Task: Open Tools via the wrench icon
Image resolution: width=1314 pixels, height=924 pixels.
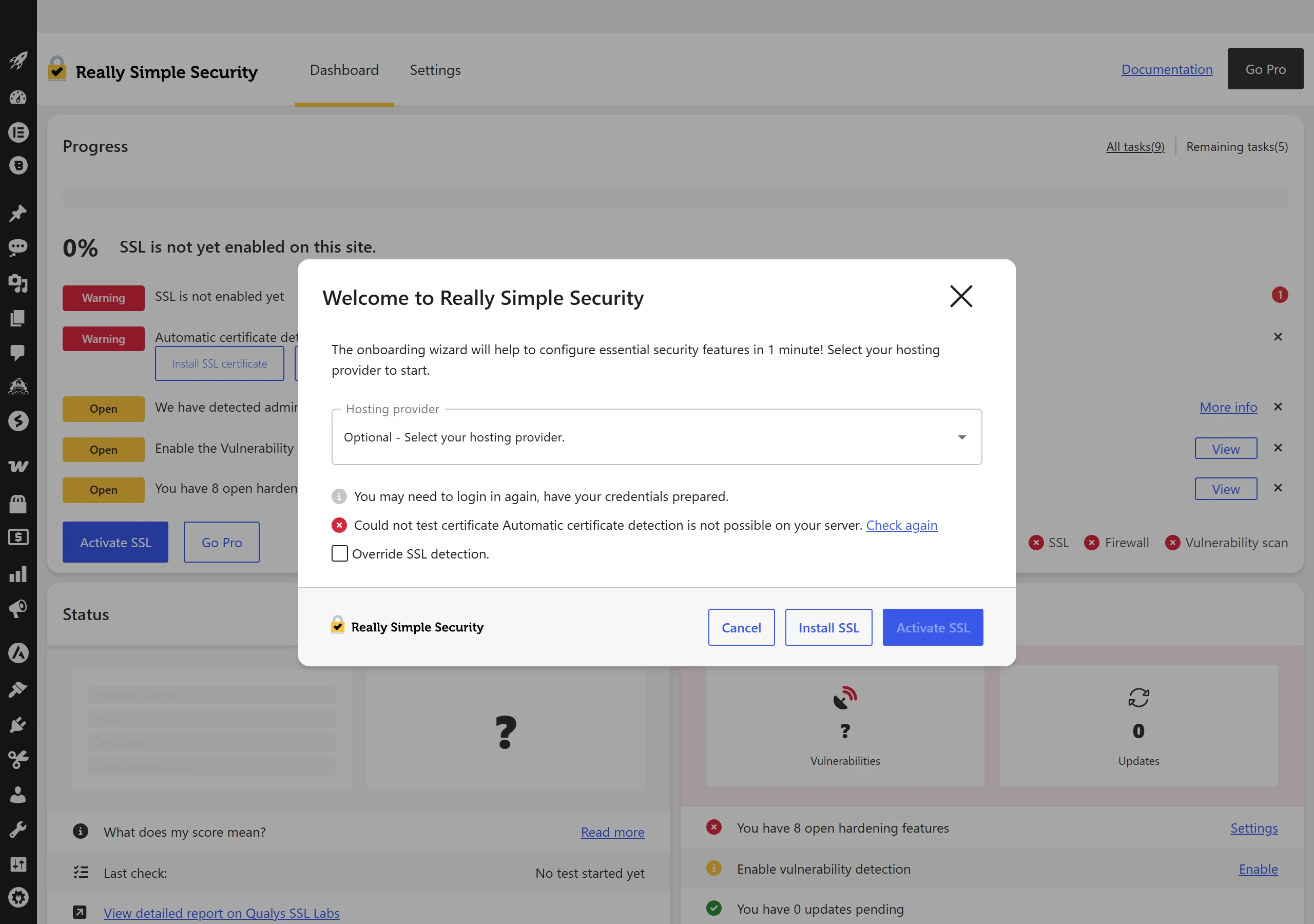Action: 18,829
